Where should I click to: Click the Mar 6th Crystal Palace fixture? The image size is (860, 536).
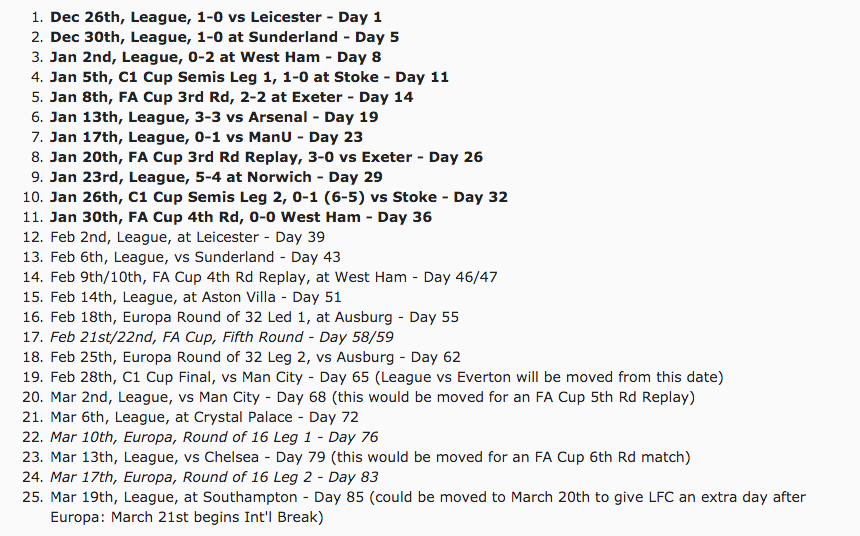pyautogui.click(x=204, y=417)
